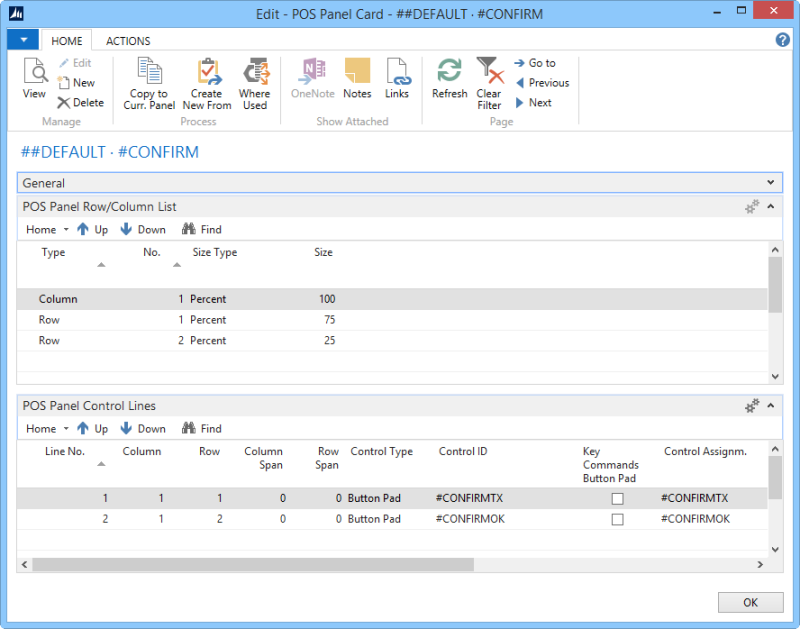Collapse POS Panel Row/Column List section
800x629 pixels.
pos(770,207)
